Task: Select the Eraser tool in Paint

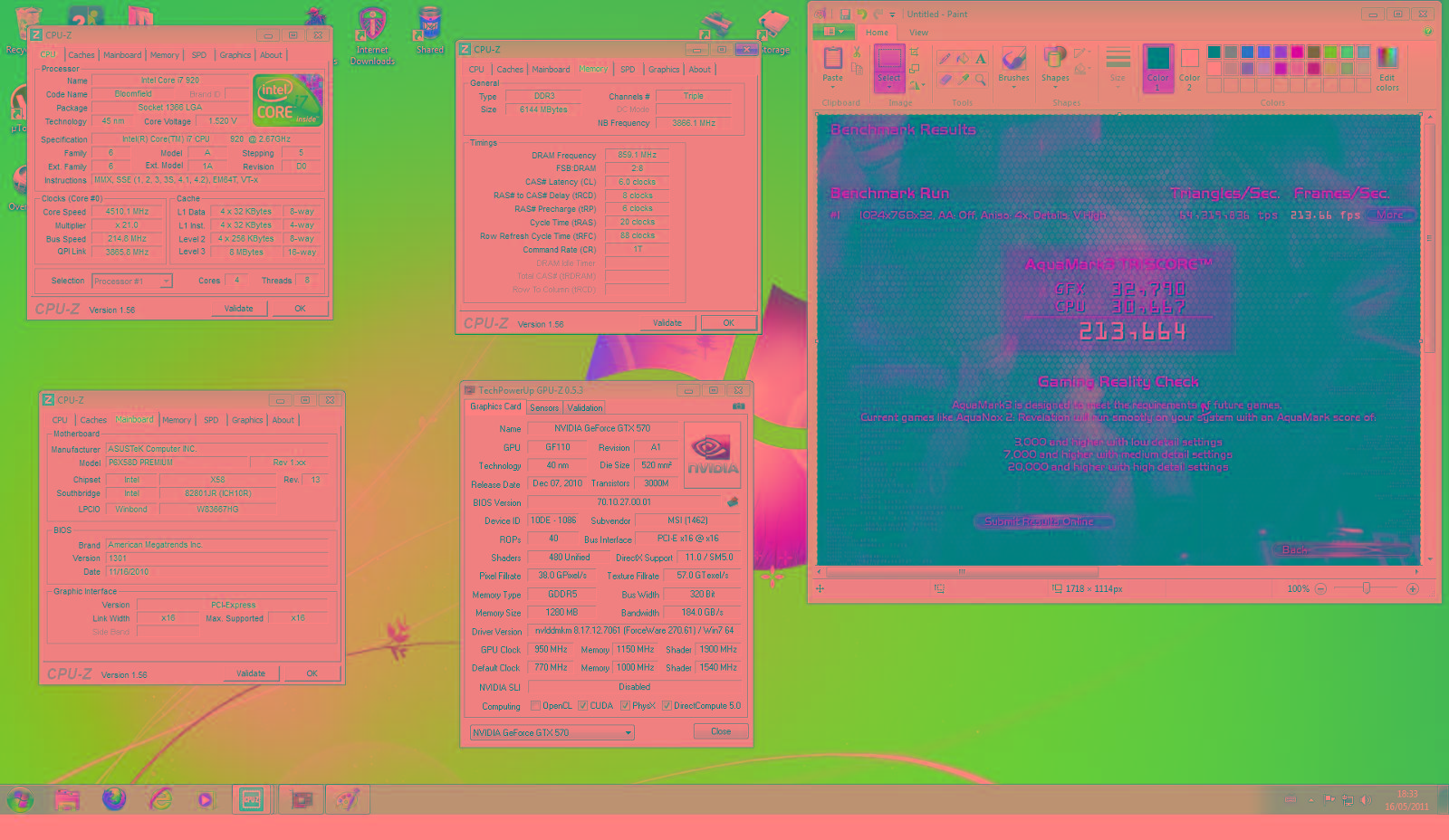Action: 945,79
